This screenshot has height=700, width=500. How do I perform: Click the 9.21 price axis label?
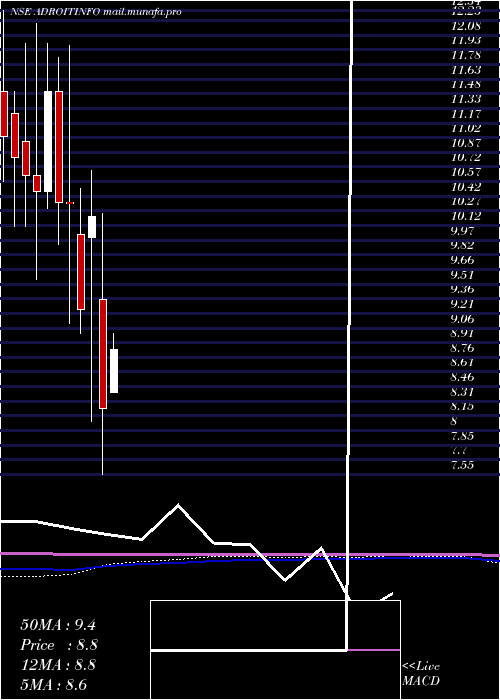(463, 304)
